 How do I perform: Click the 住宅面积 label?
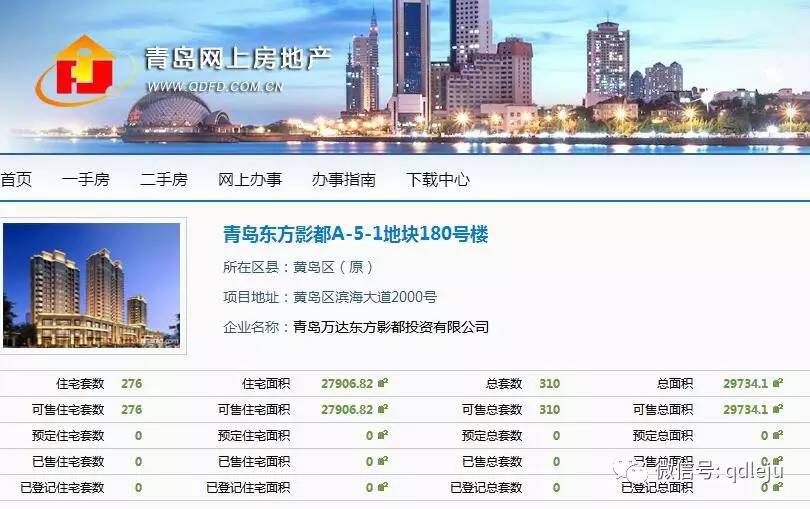coord(266,383)
